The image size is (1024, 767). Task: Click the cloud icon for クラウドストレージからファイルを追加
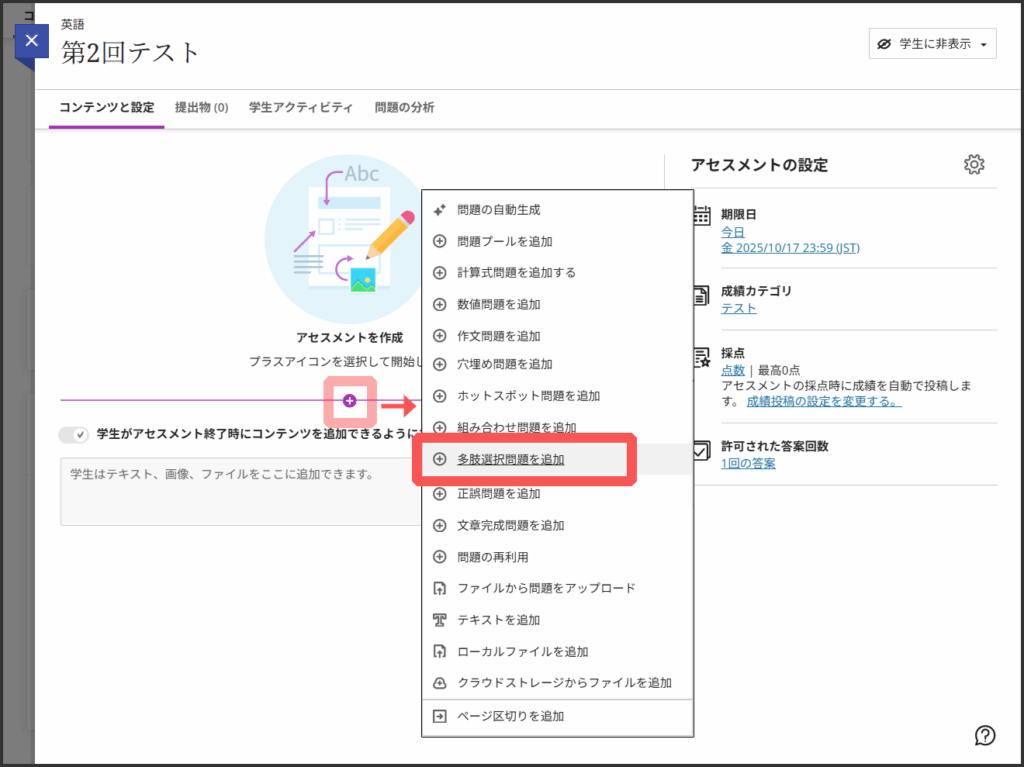click(x=439, y=683)
